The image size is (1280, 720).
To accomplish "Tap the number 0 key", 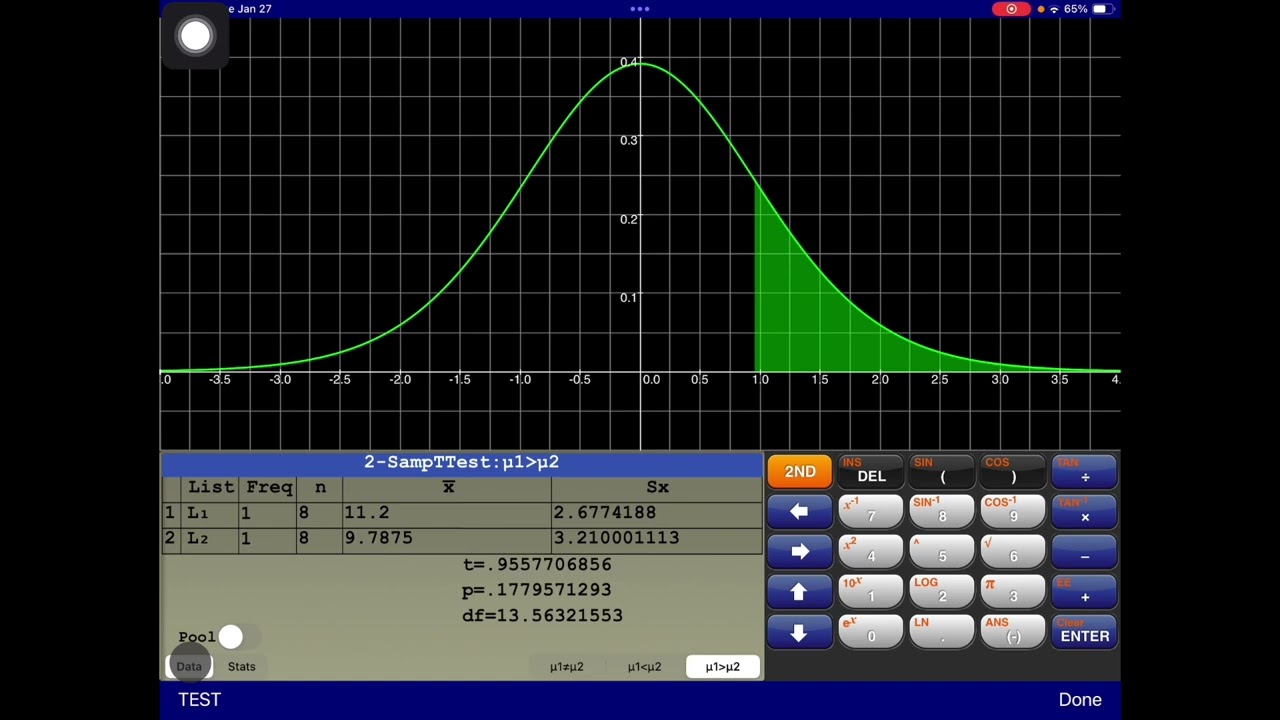I will coord(871,632).
